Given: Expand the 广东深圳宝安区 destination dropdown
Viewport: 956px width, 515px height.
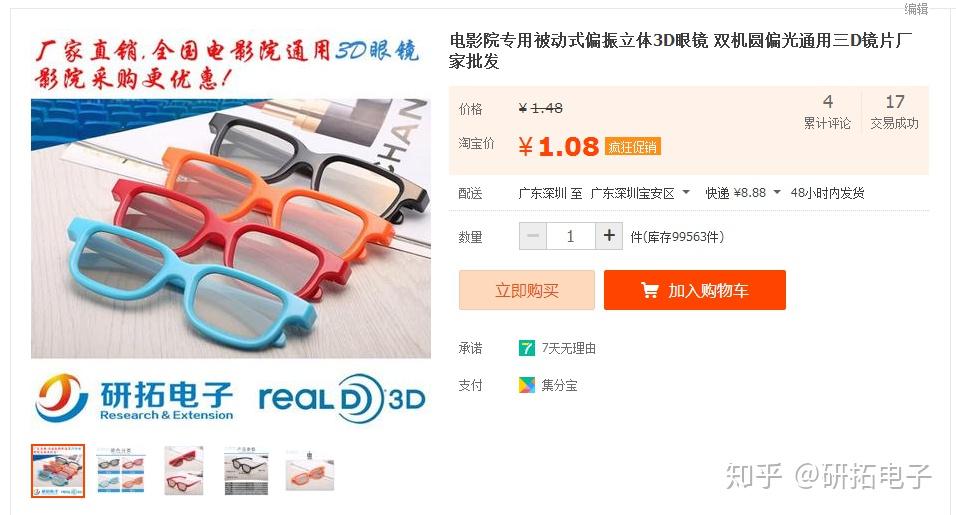Looking at the screenshot, I should coord(639,193).
